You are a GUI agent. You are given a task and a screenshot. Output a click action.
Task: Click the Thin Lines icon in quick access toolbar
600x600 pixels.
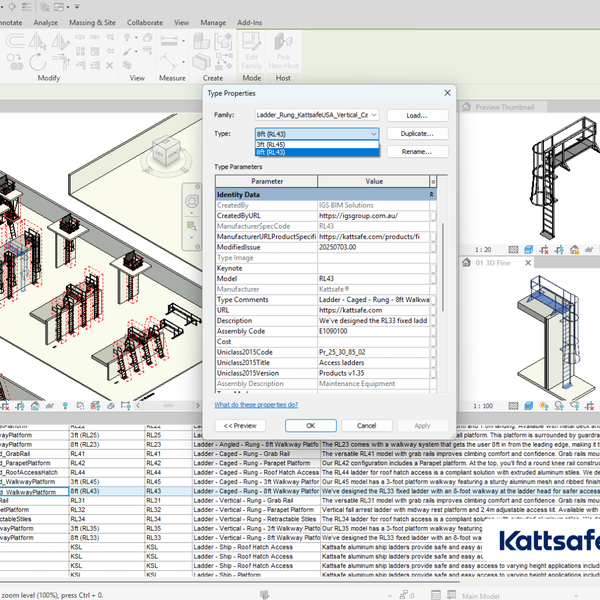tap(27, 7)
